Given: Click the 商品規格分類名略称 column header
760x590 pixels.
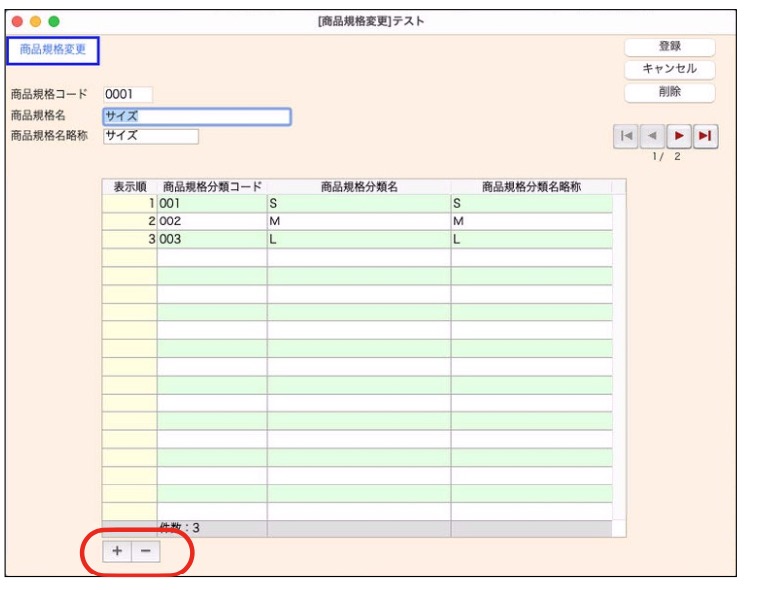Looking at the screenshot, I should click(531, 186).
